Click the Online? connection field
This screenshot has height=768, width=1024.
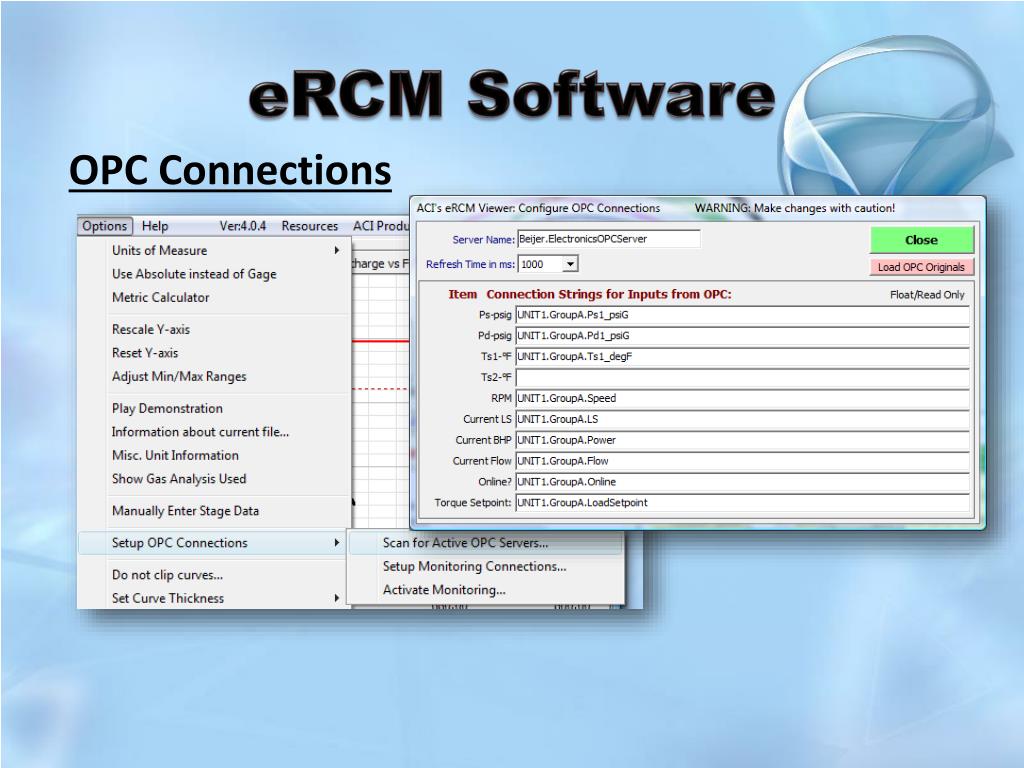point(743,482)
